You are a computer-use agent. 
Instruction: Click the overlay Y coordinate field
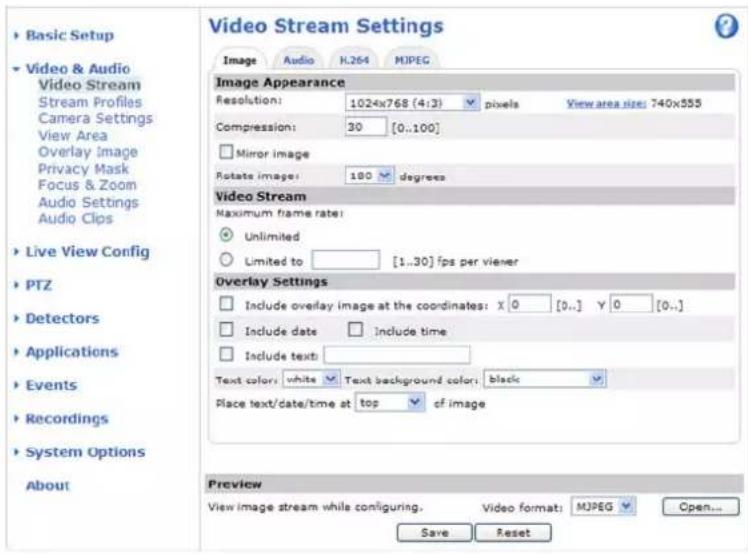[631, 304]
